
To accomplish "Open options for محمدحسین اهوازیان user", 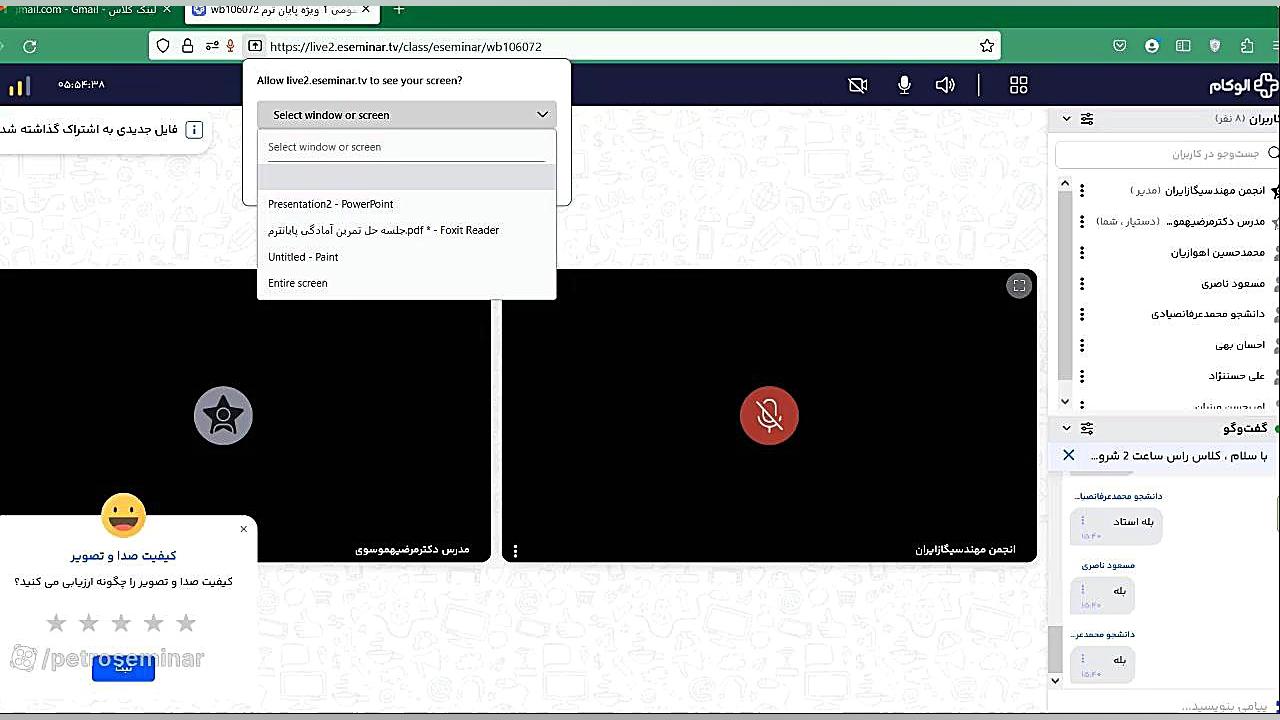I will [x=1082, y=252].
